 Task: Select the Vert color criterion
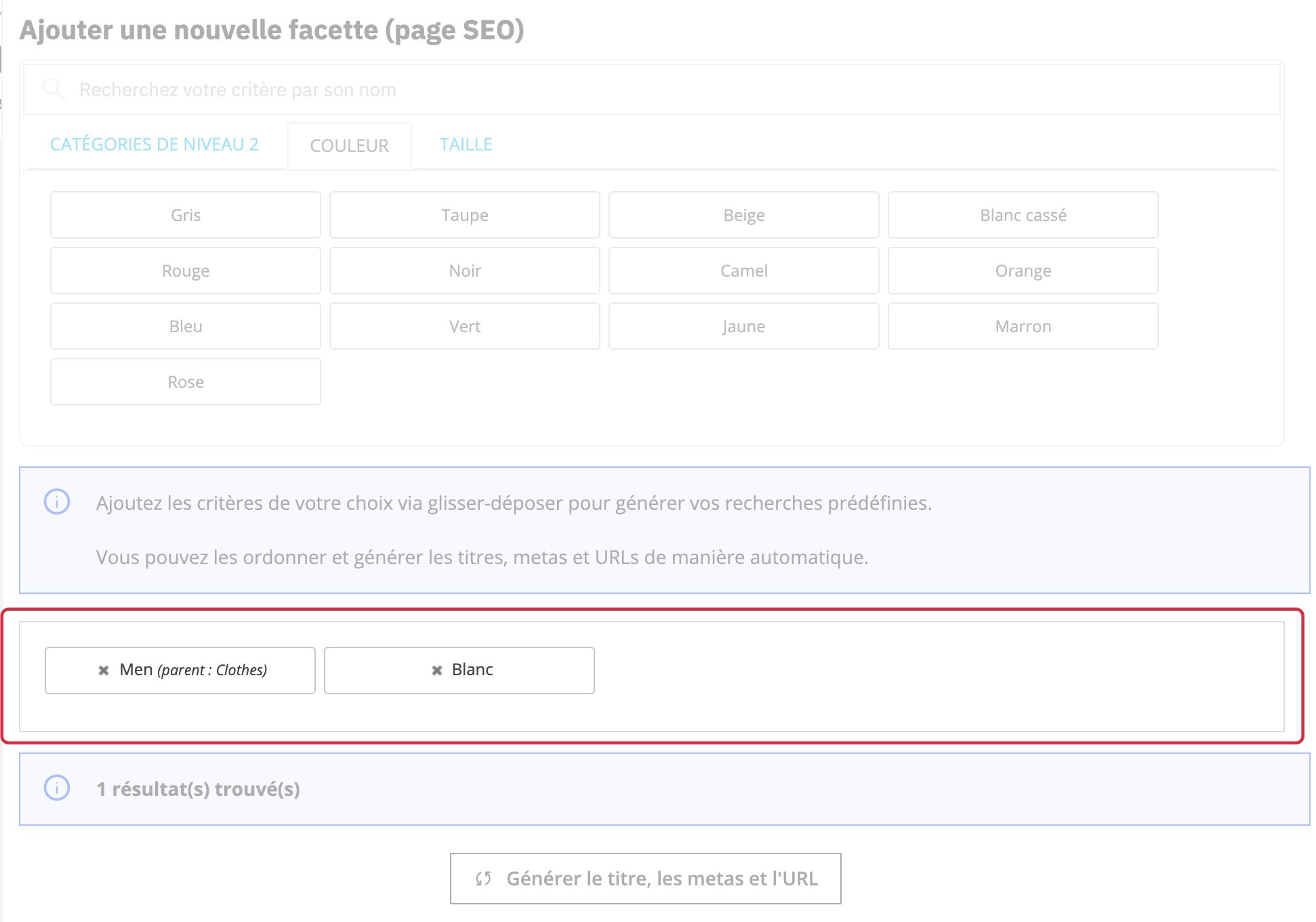tap(465, 326)
